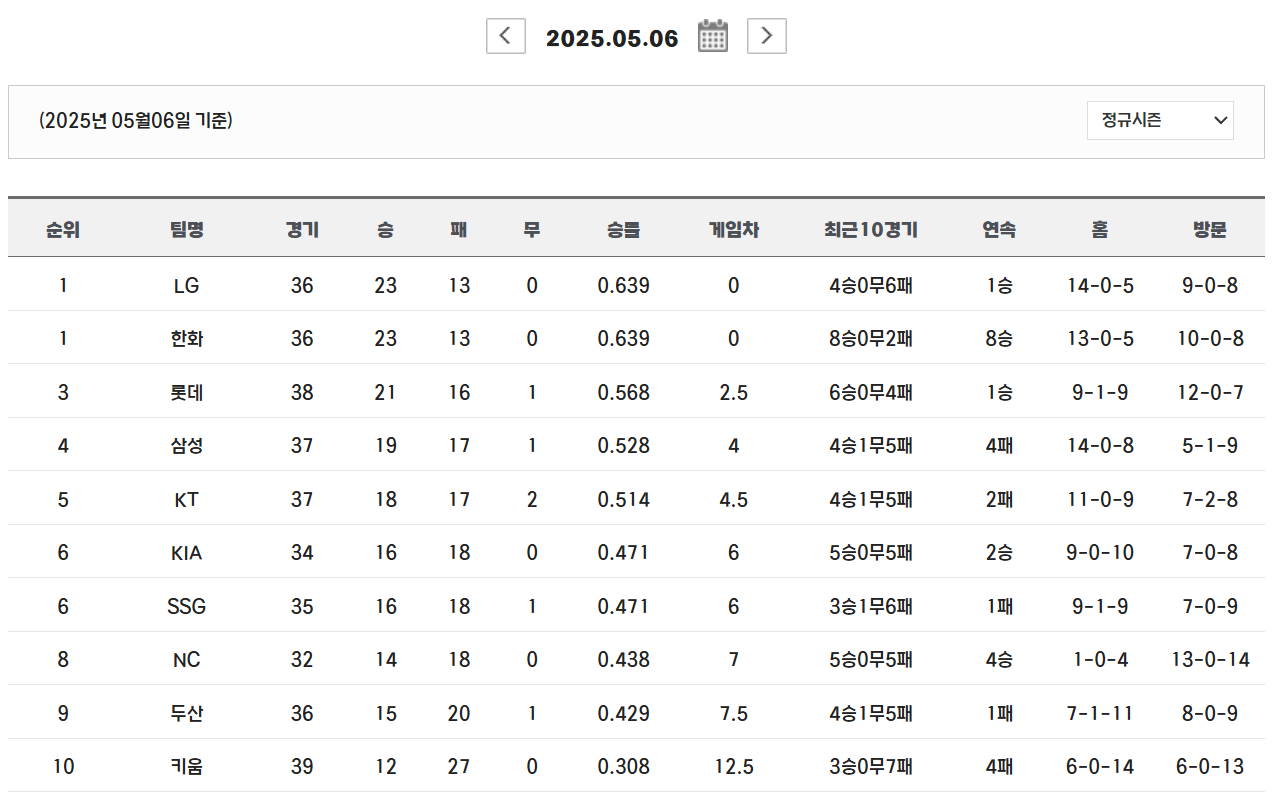The image size is (1274, 801).
Task: Click the (2025년 05월06일 기준) label
Action: (136, 121)
